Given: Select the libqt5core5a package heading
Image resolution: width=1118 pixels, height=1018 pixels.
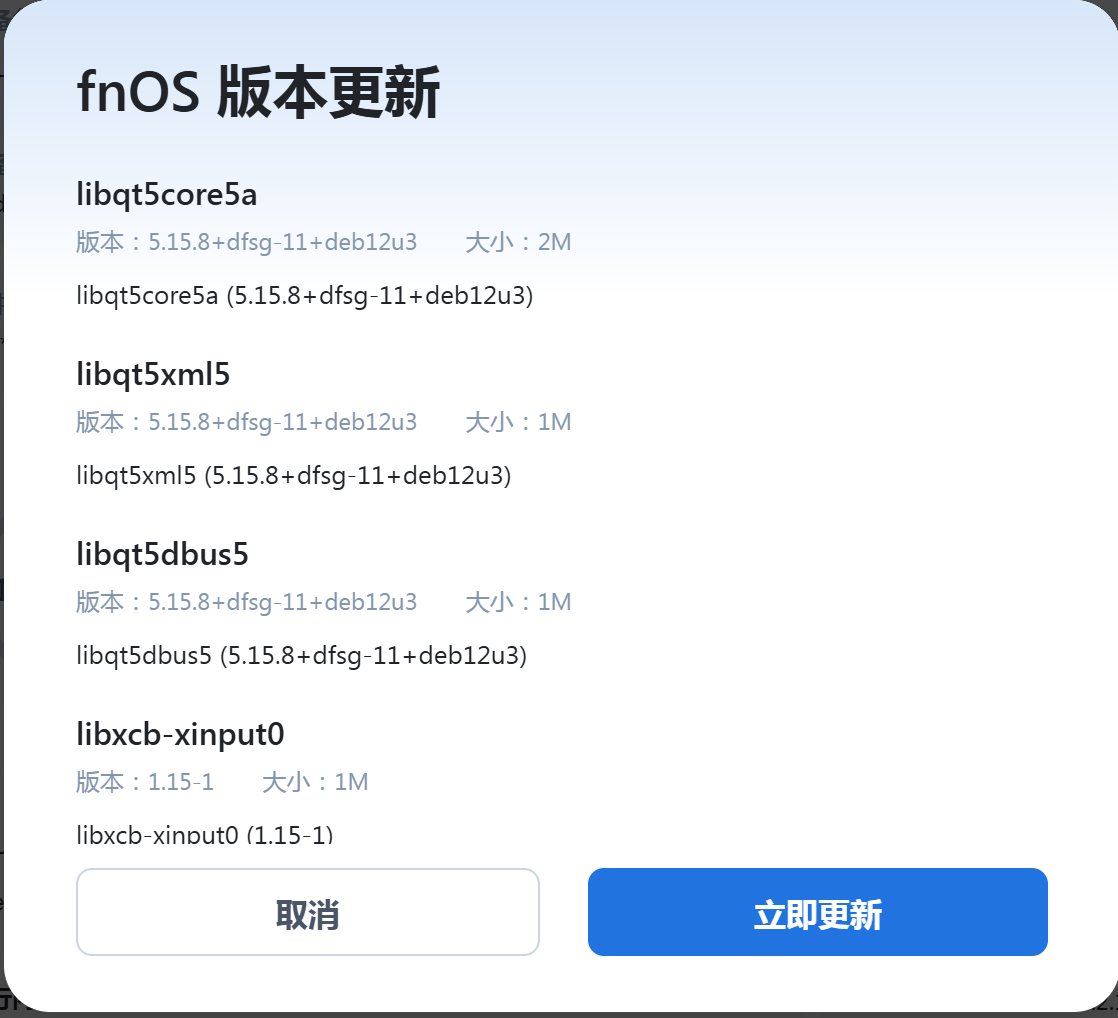Looking at the screenshot, I should point(166,195).
